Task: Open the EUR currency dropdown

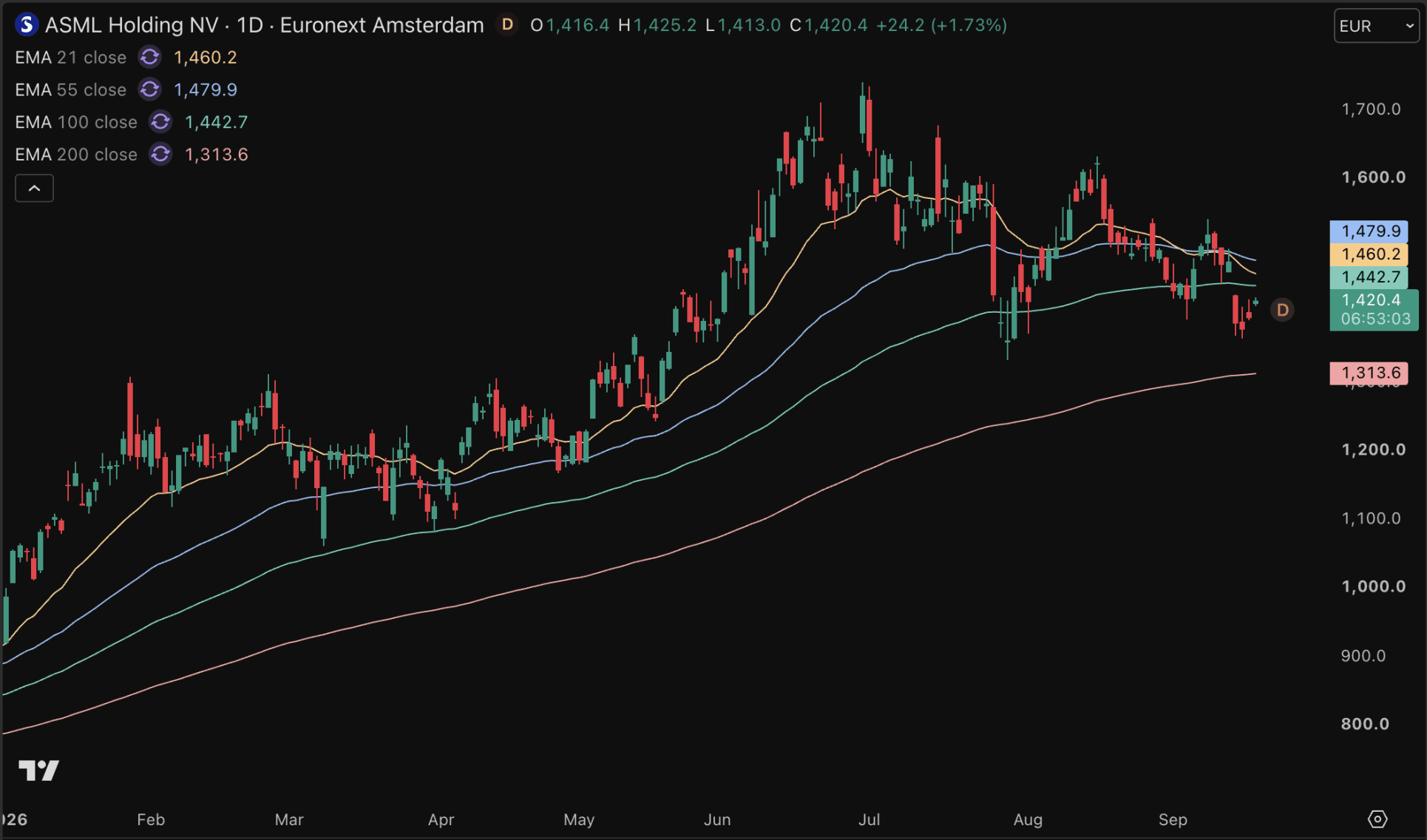Action: coord(1377,26)
